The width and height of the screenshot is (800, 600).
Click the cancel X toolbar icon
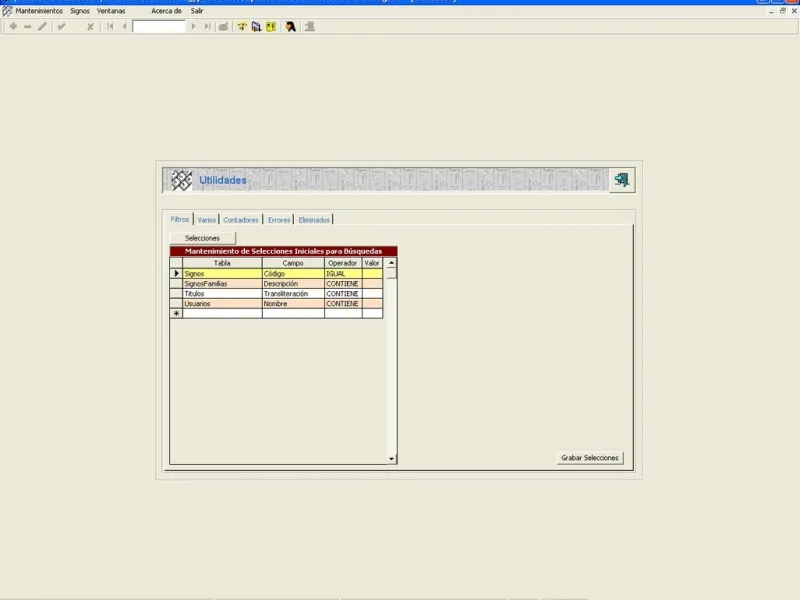tap(90, 27)
